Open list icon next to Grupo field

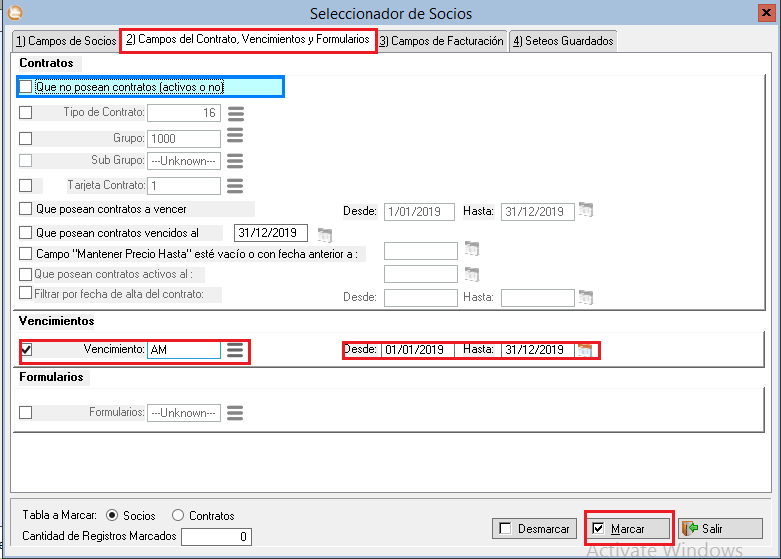(x=236, y=138)
